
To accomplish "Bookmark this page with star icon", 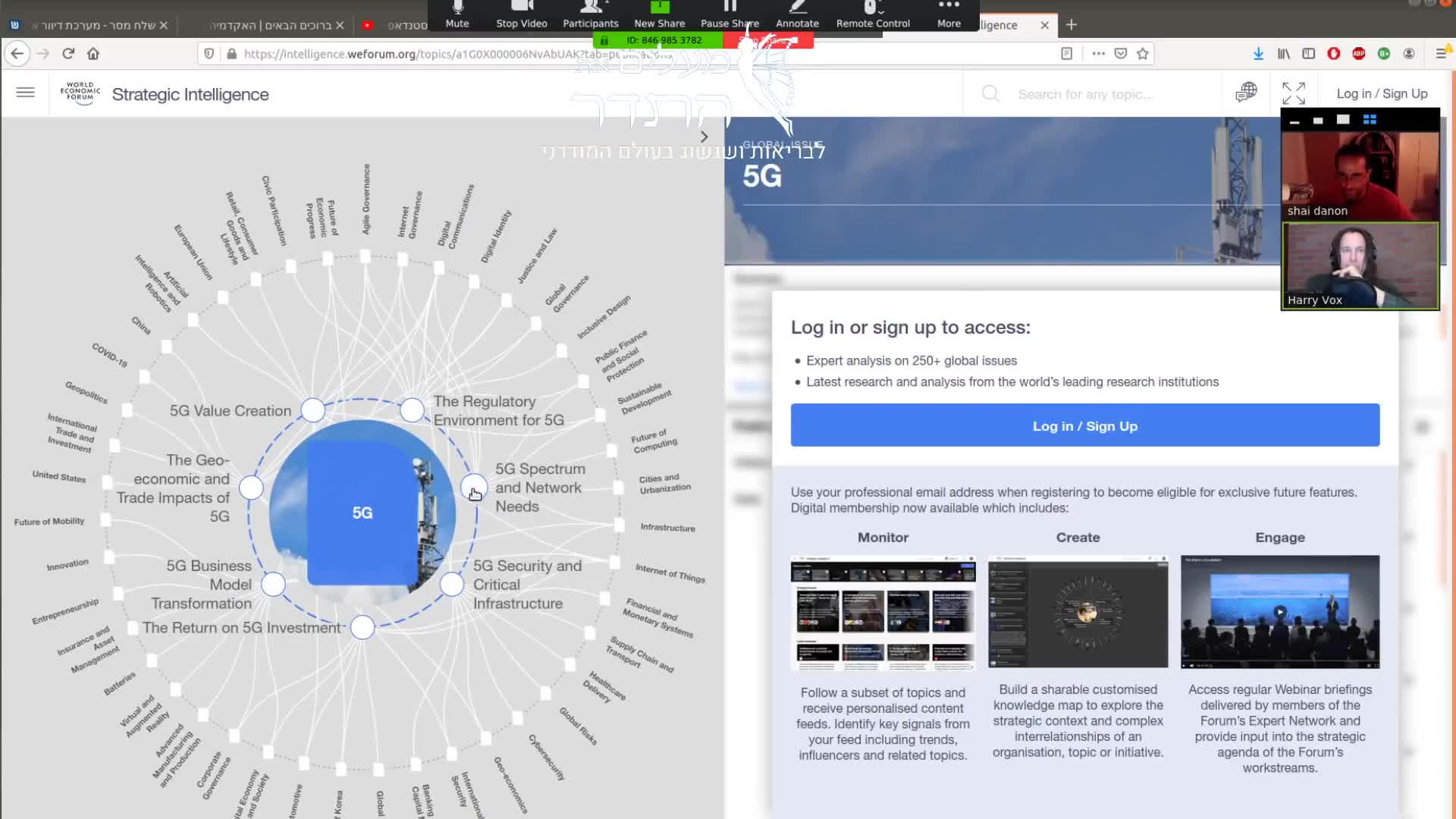I will (x=1143, y=54).
